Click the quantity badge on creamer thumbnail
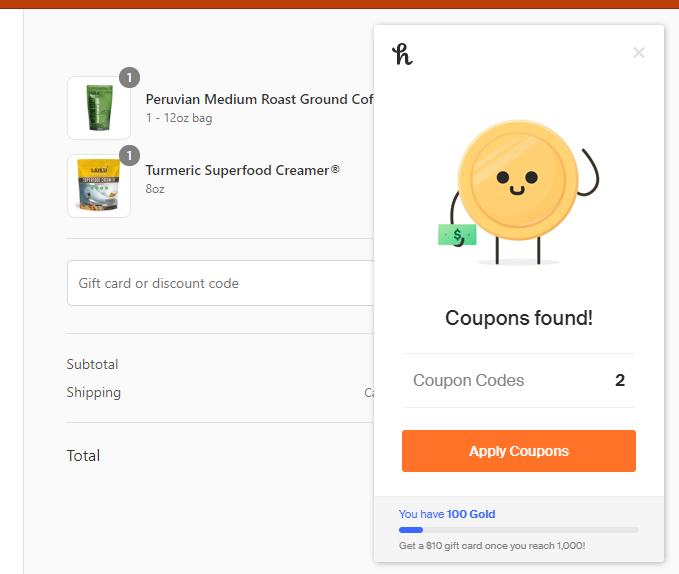This screenshot has height=574, width=679. coord(129,155)
